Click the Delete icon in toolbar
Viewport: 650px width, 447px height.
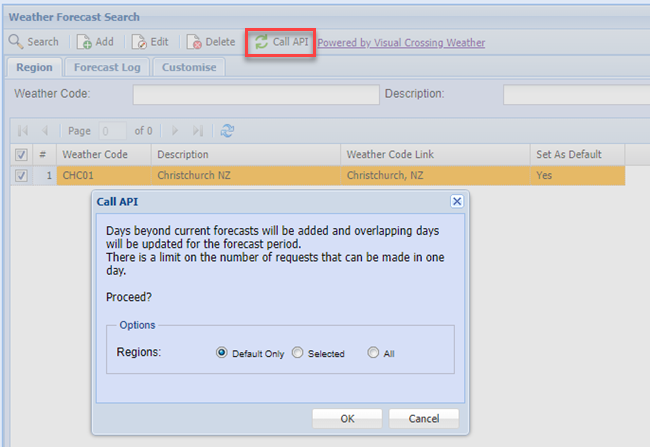[x=194, y=42]
